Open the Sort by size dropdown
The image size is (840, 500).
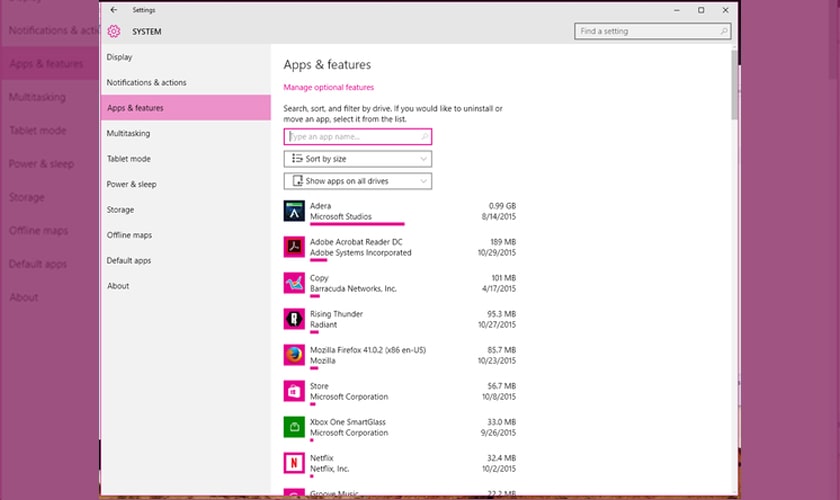pos(357,159)
